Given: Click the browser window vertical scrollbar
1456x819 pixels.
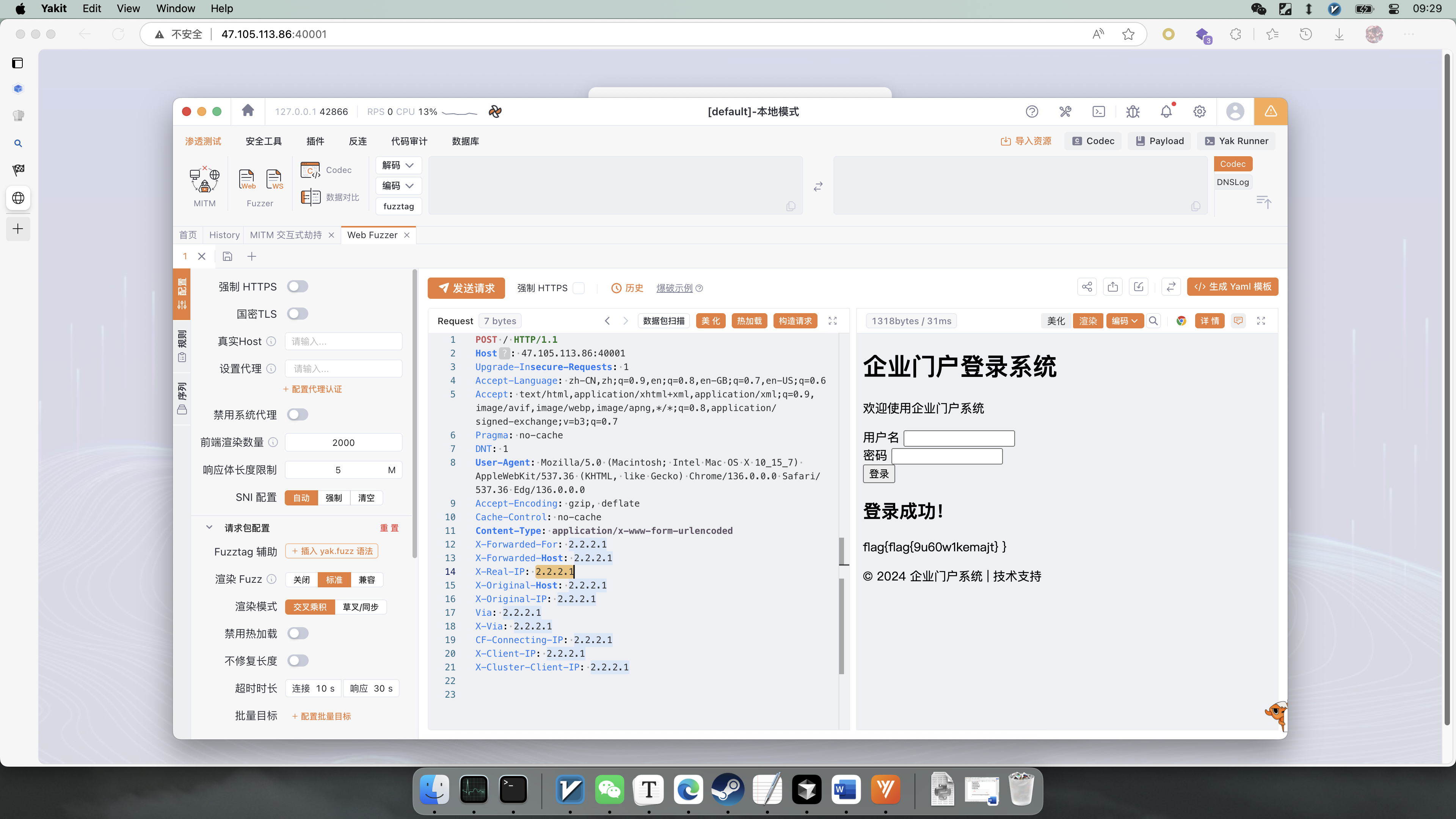Looking at the screenshot, I should (1447, 390).
